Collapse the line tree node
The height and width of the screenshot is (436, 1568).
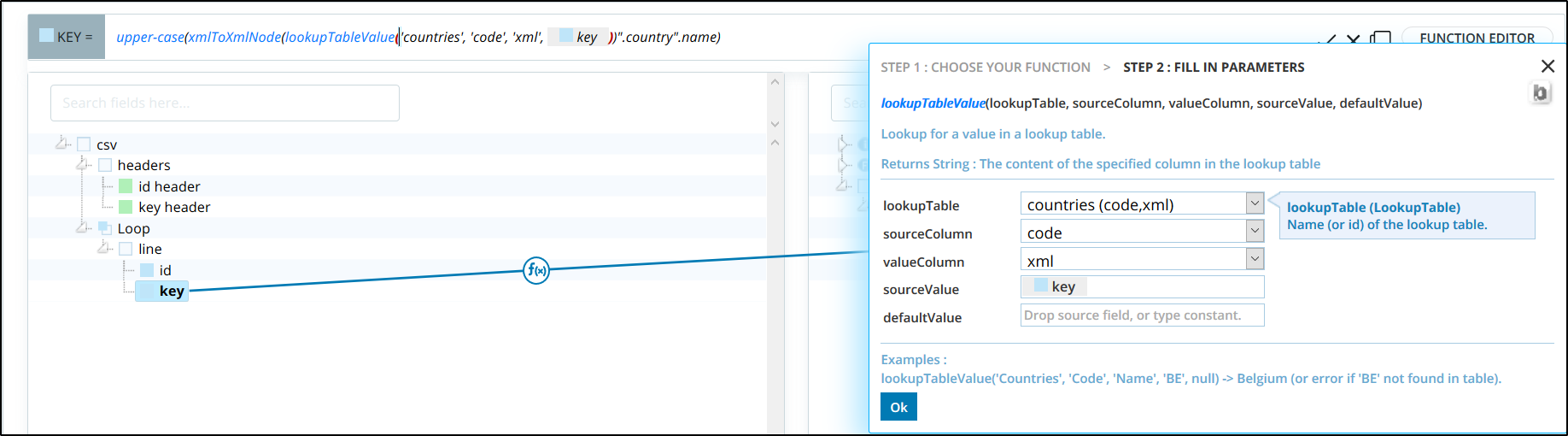tap(104, 247)
